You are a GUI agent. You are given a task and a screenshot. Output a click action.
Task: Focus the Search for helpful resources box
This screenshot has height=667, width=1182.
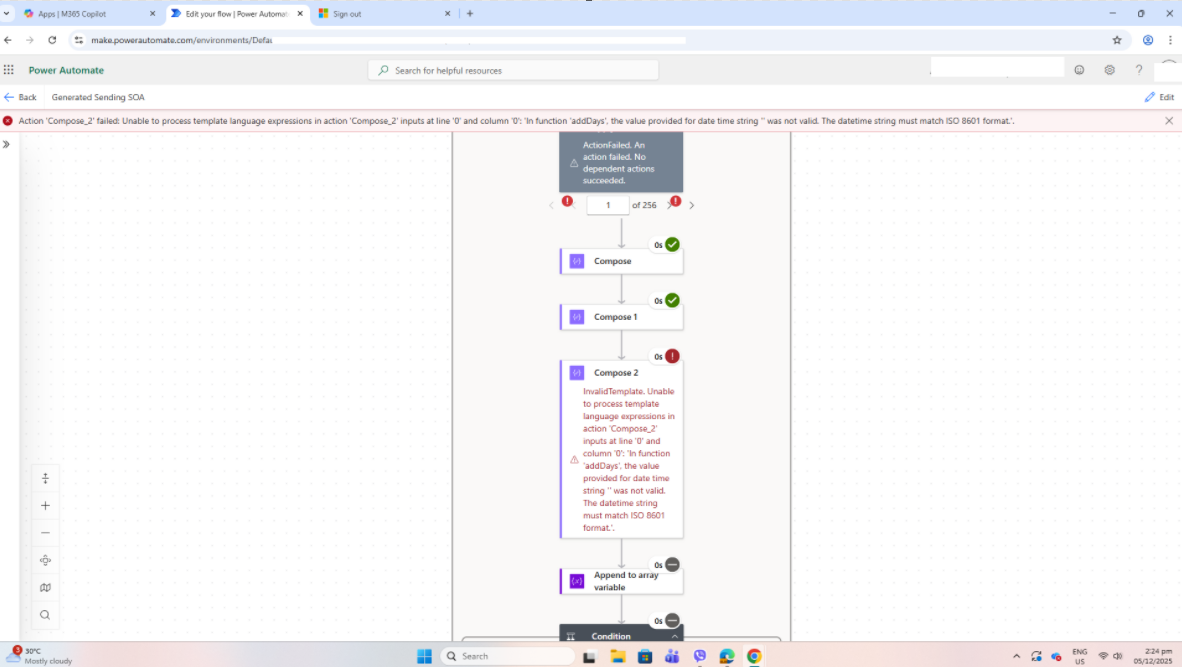tap(513, 70)
